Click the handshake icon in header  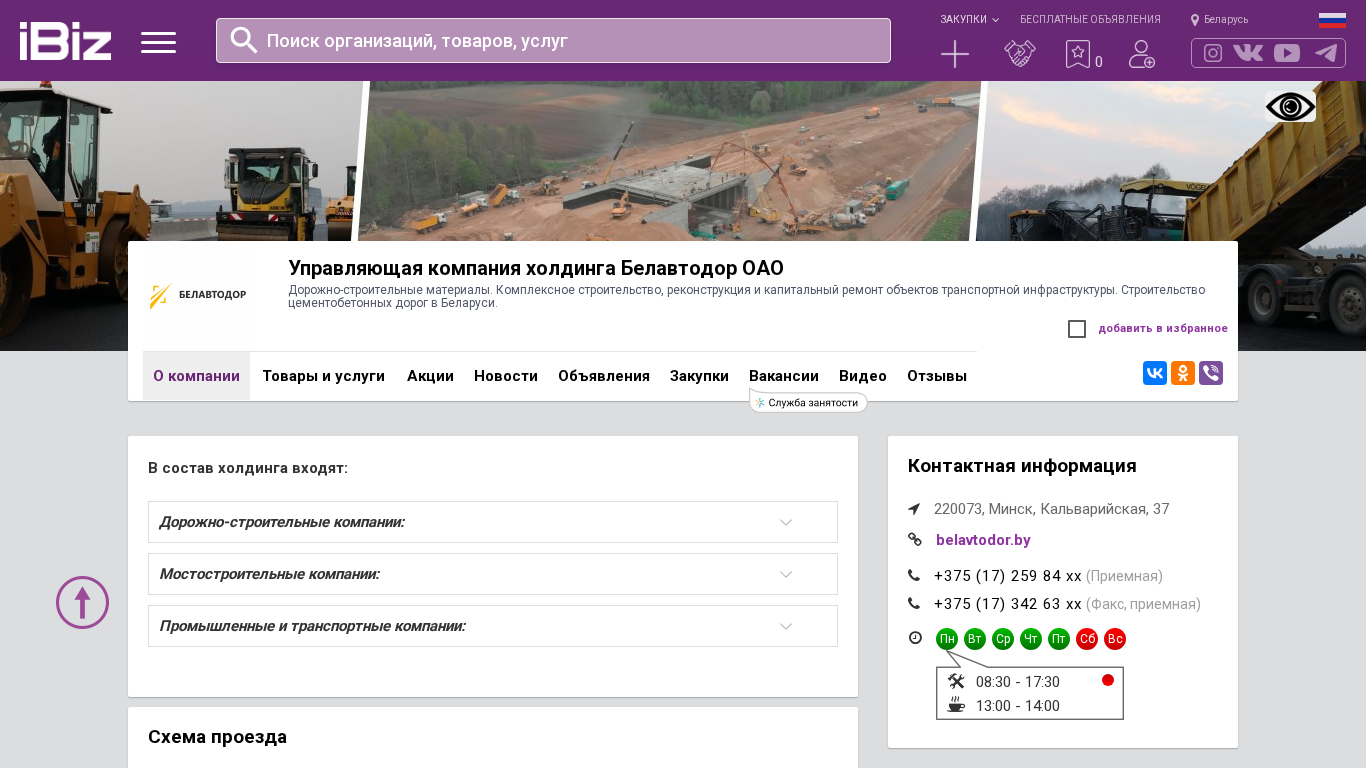pyautogui.click(x=1019, y=54)
